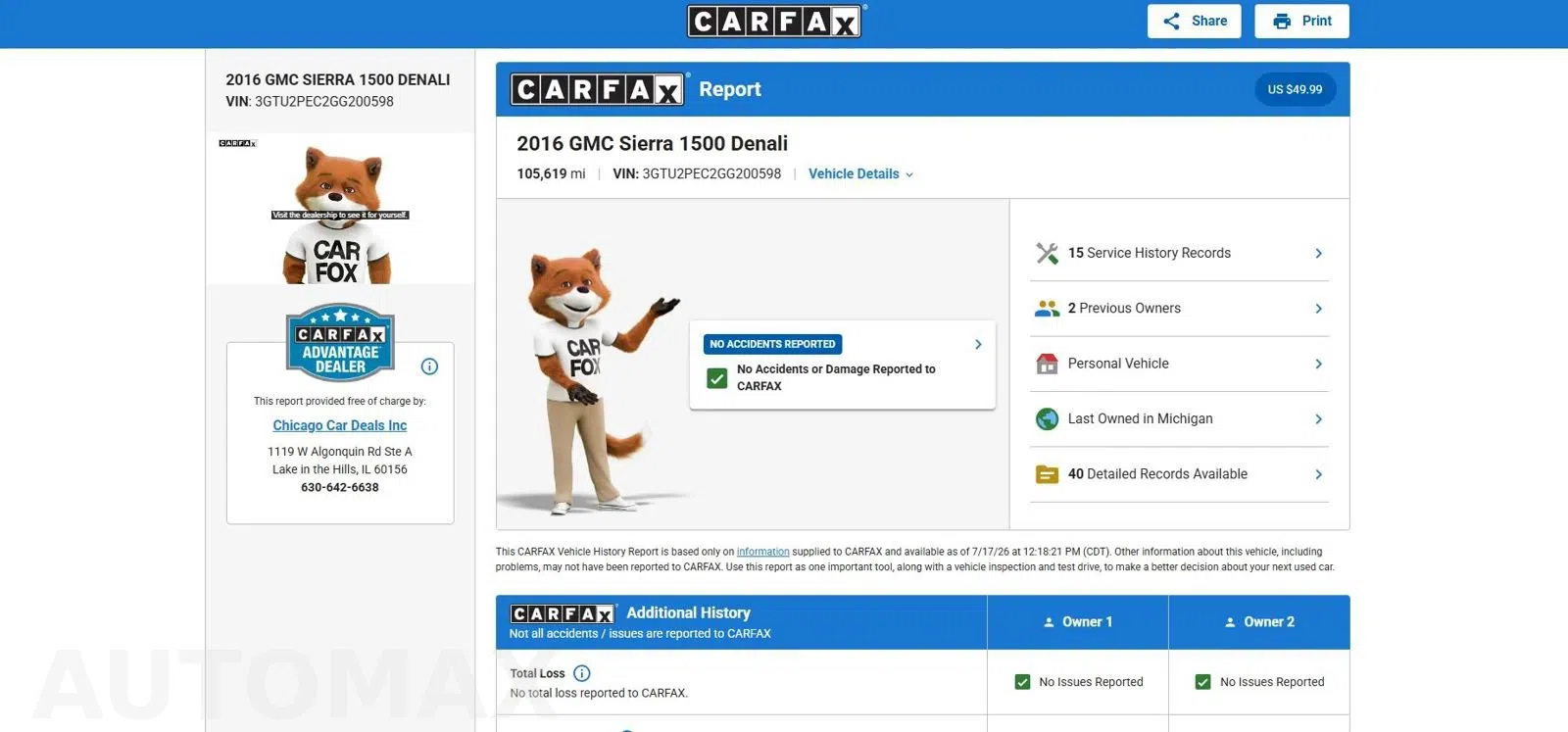Click the previous owners people icon
The width and height of the screenshot is (1568, 732).
click(1047, 309)
